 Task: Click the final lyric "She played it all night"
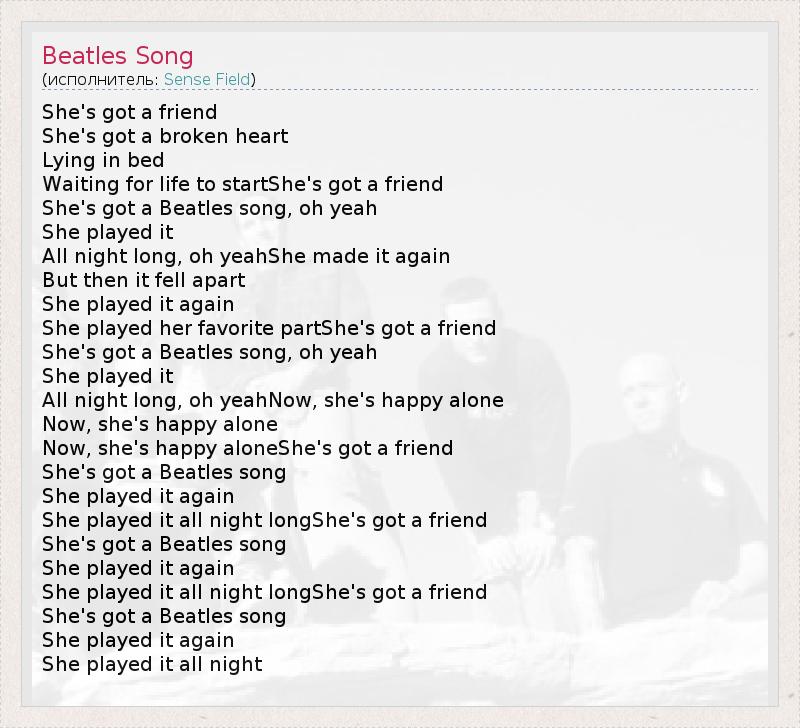(152, 664)
